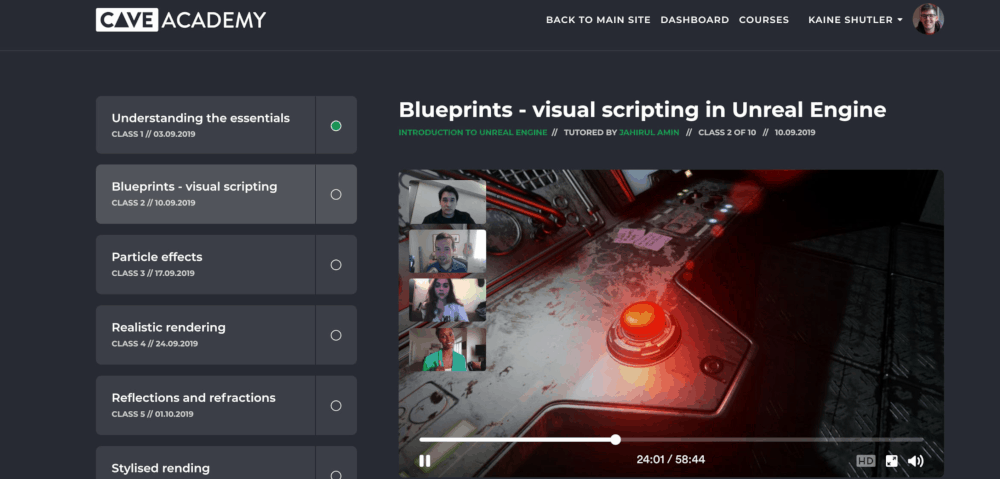Open the Particle effects class
Viewport: 1000px width, 479px height.
[x=205, y=265]
